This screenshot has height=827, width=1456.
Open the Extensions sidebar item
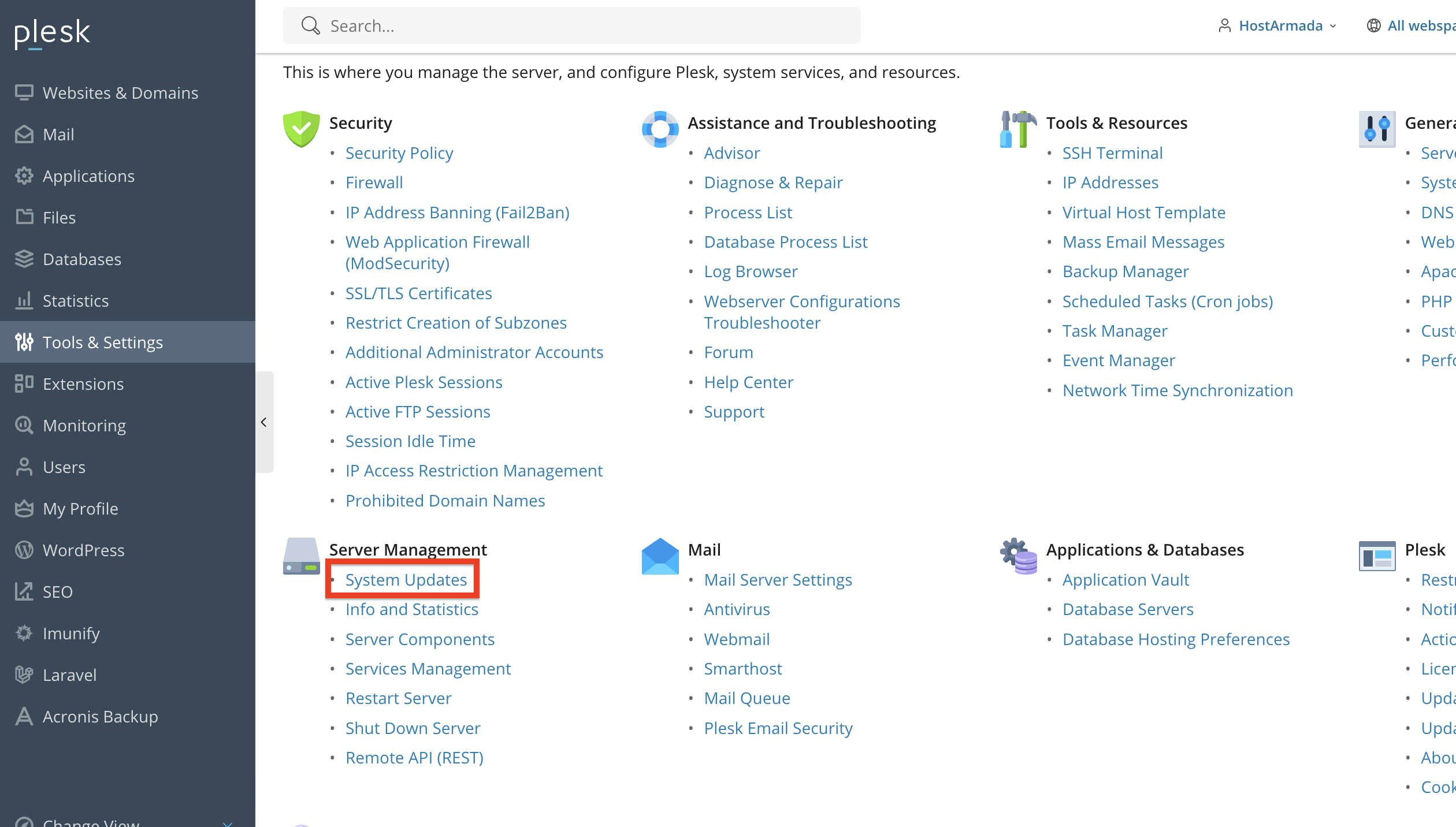pyautogui.click(x=128, y=383)
